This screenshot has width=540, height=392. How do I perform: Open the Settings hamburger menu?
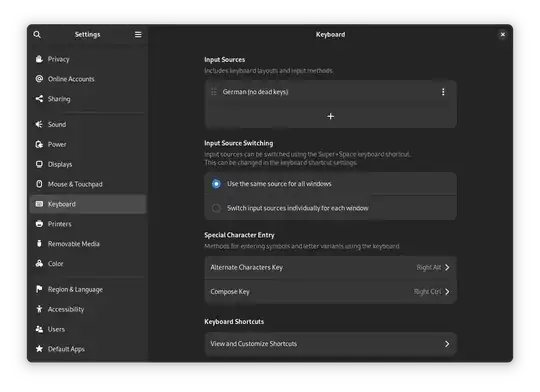pos(138,34)
